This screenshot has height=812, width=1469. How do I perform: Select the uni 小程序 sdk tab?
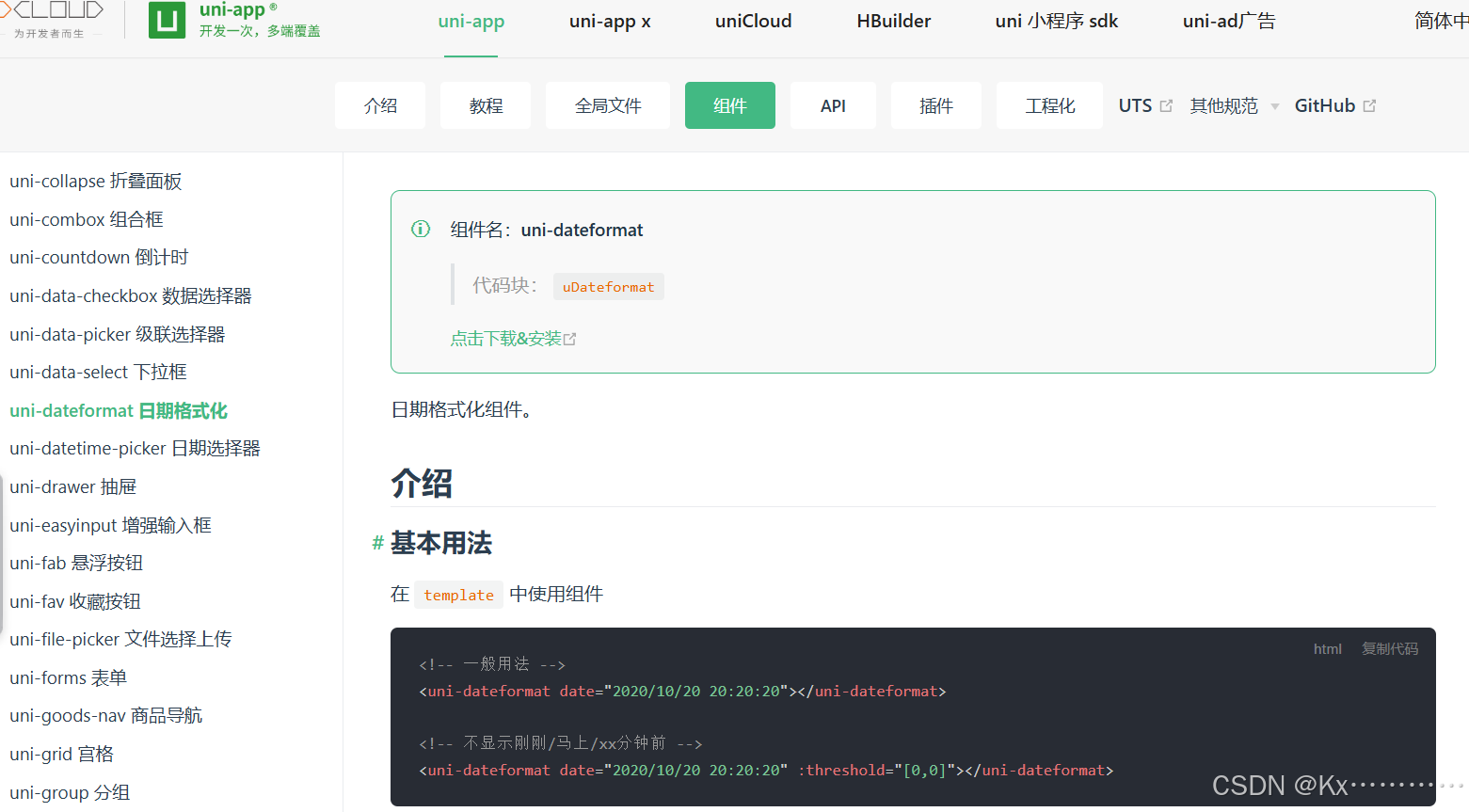coord(1057,21)
